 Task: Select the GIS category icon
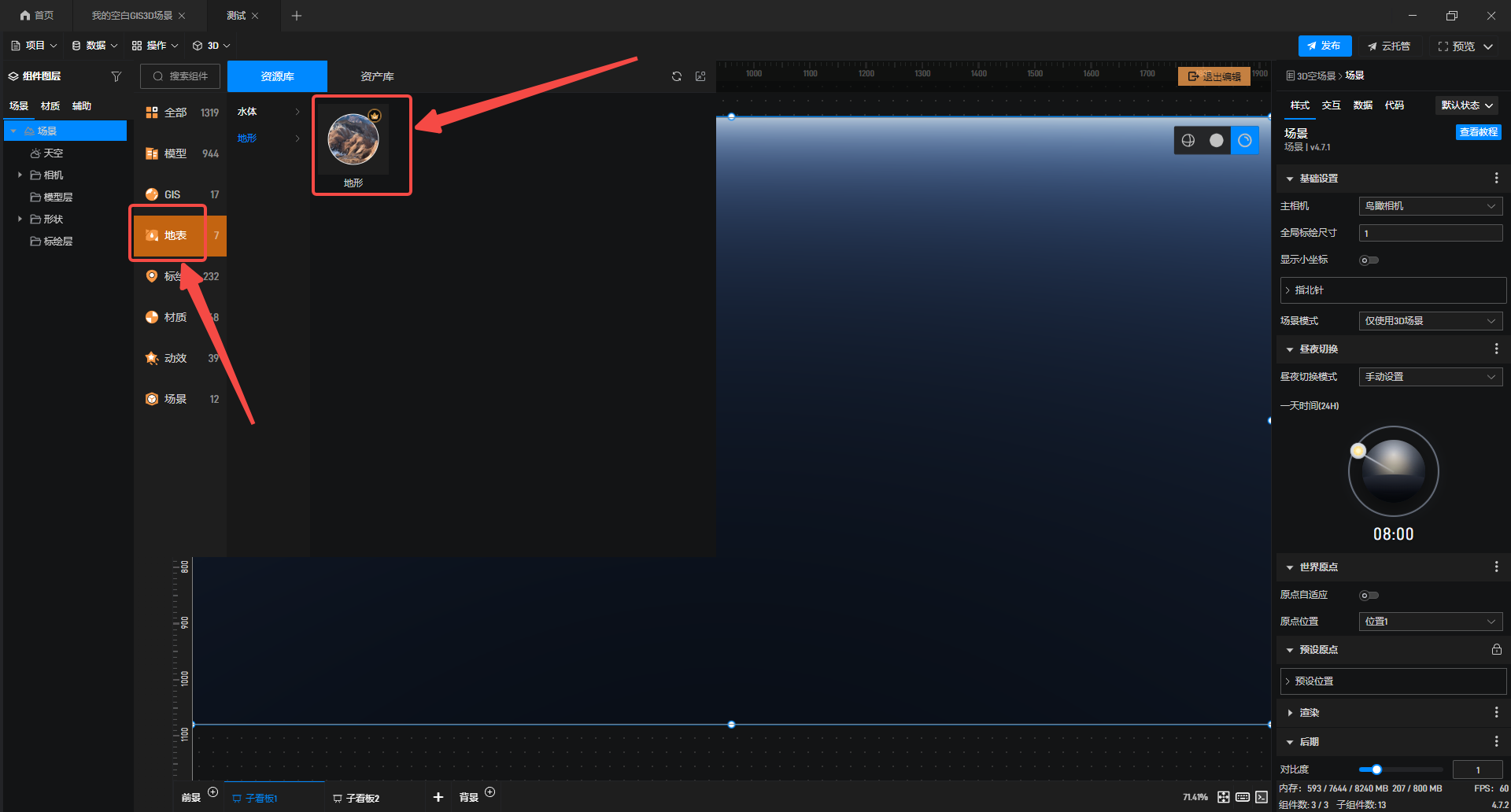tap(152, 194)
